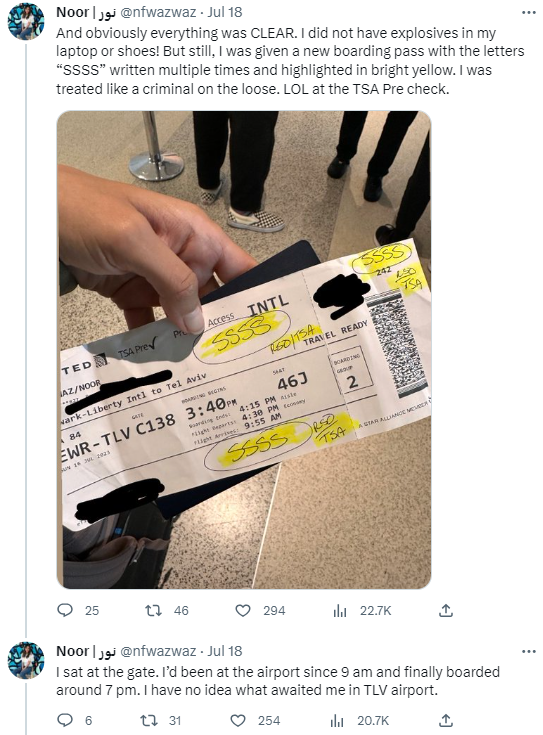Image resolution: width=543 pixels, height=735 pixels.
Task: Open @nfwazwaz handle in second tweet
Action: pos(158,651)
